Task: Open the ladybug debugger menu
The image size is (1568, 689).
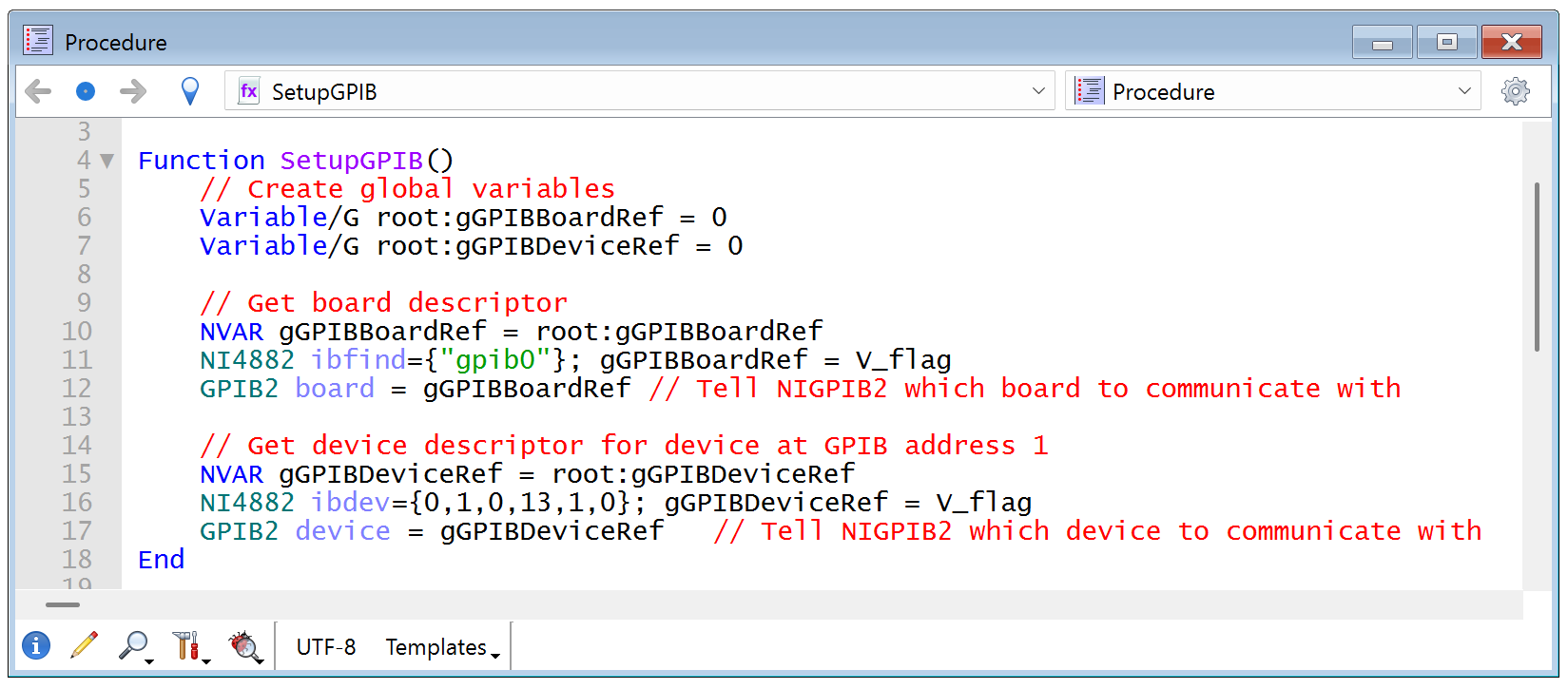Action: [245, 646]
